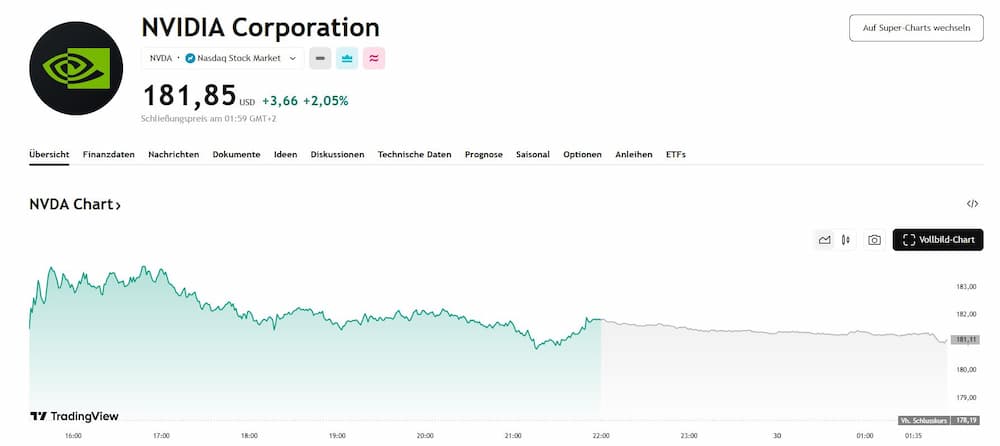Click the pink approximately-equal badge icon
The width and height of the screenshot is (1000, 446).
tap(374, 58)
